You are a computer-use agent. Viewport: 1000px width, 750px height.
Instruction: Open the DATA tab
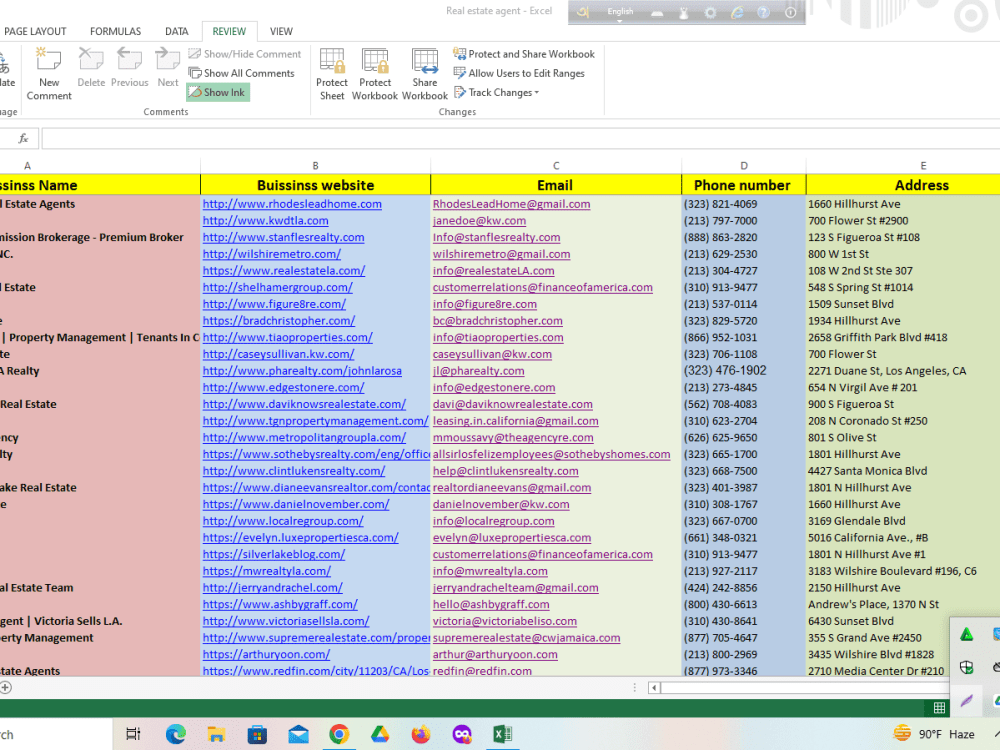pyautogui.click(x=177, y=31)
